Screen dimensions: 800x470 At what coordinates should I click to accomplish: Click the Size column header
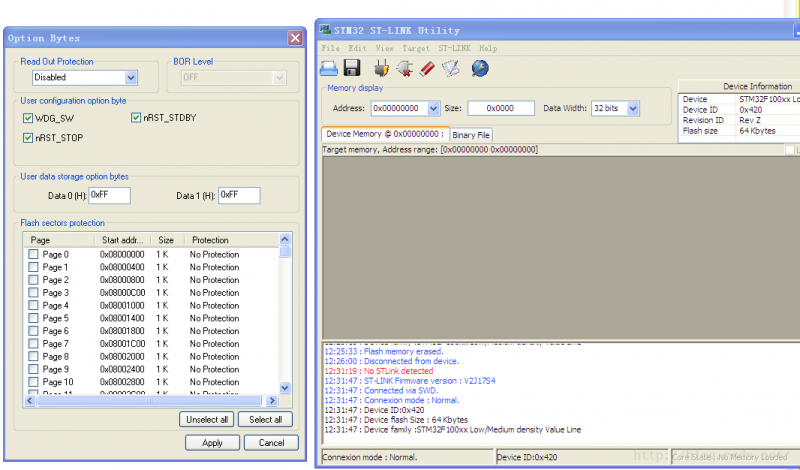pos(167,240)
